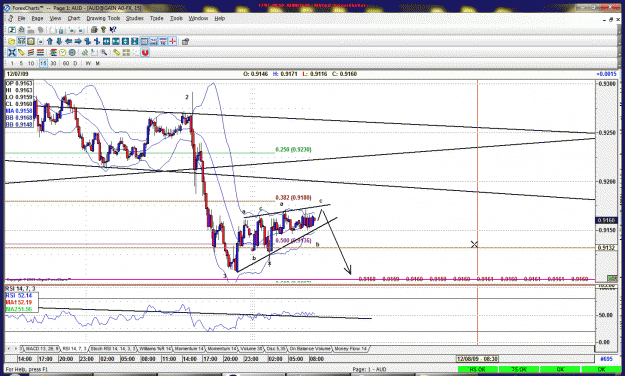Open the File menu
The image size is (625, 376).
pos(21,18)
